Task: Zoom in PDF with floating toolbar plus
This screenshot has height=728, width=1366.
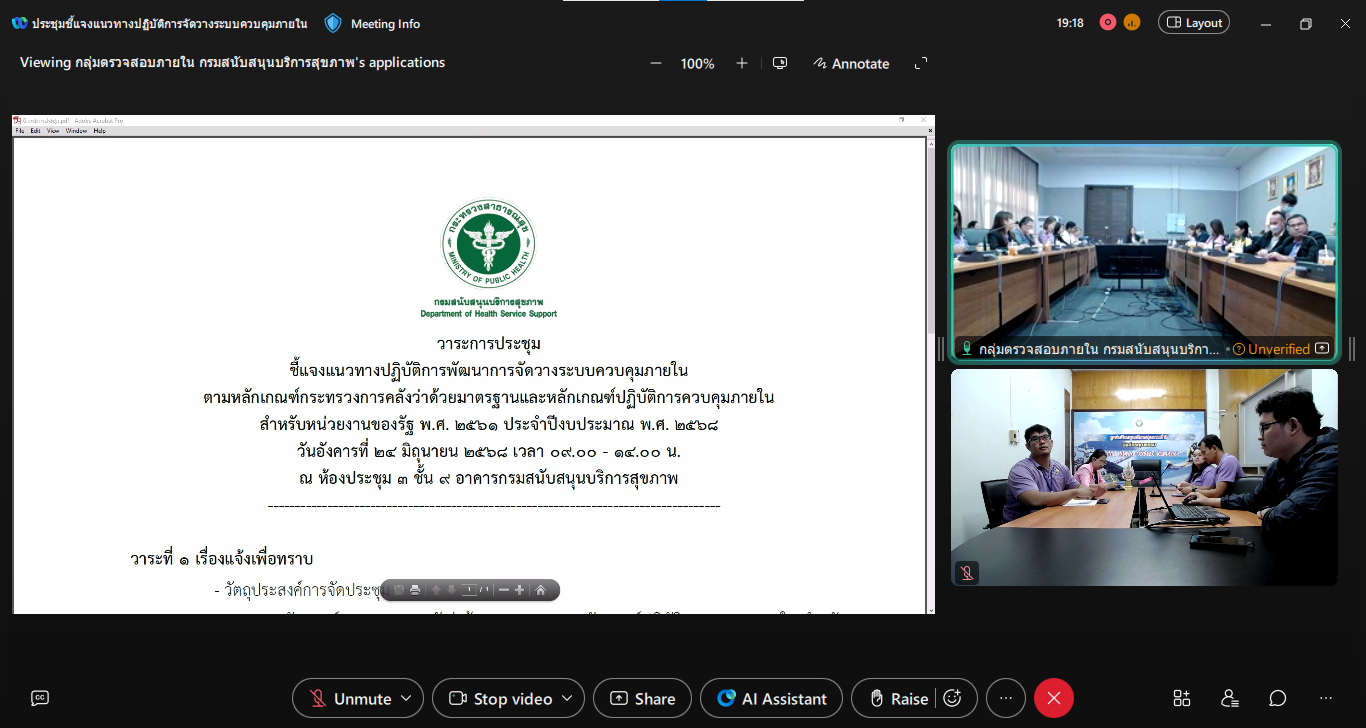Action: pyautogui.click(x=520, y=590)
